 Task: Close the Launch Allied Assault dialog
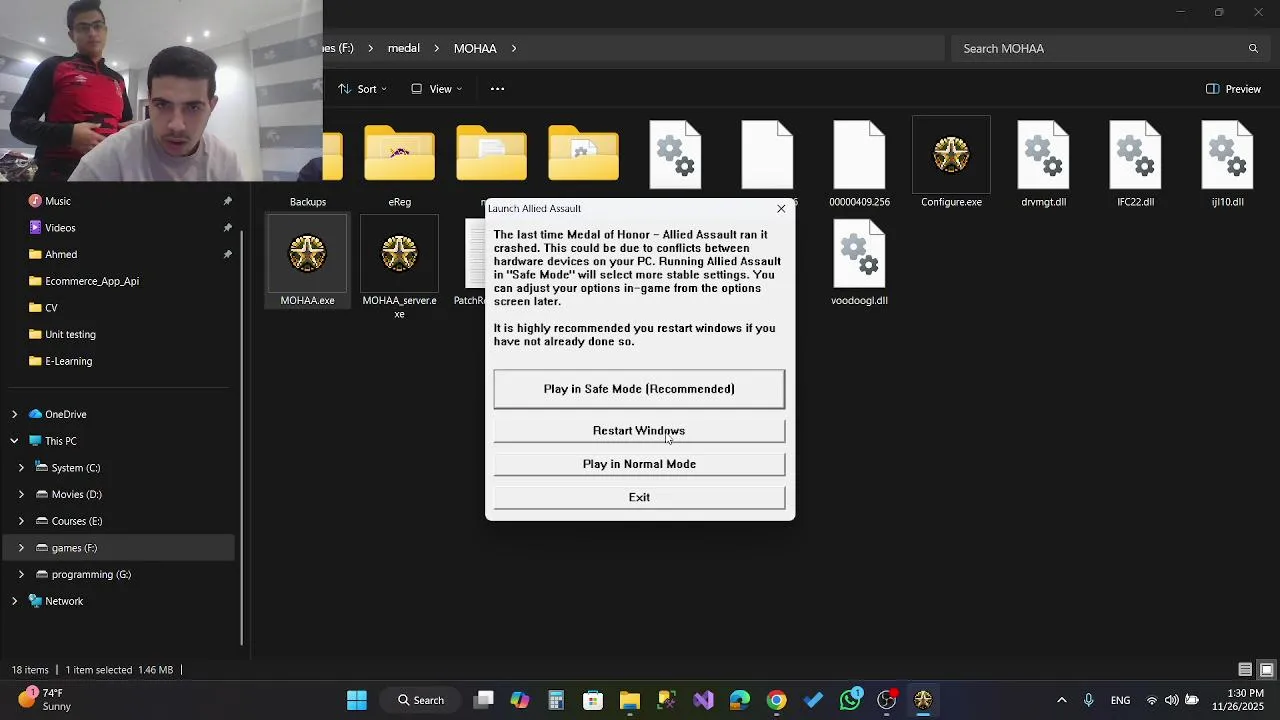click(x=781, y=209)
